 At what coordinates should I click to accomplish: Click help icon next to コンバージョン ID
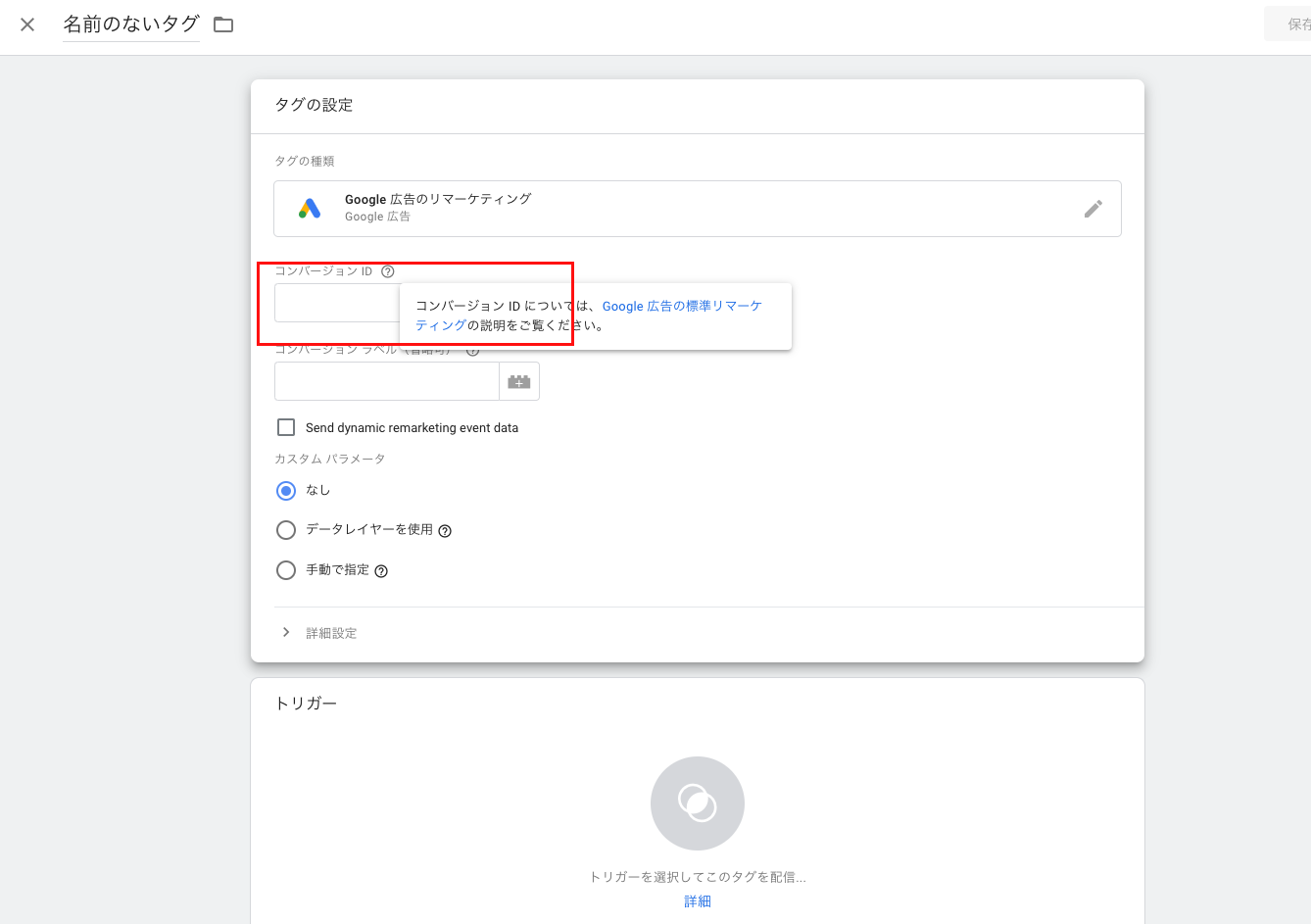tap(388, 271)
